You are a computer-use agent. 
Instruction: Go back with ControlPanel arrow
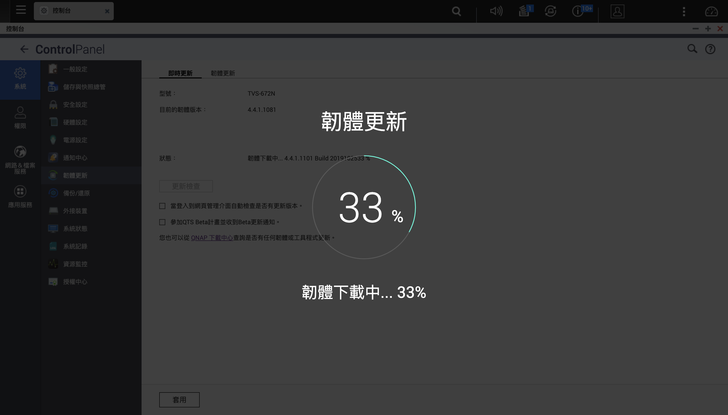(24, 49)
